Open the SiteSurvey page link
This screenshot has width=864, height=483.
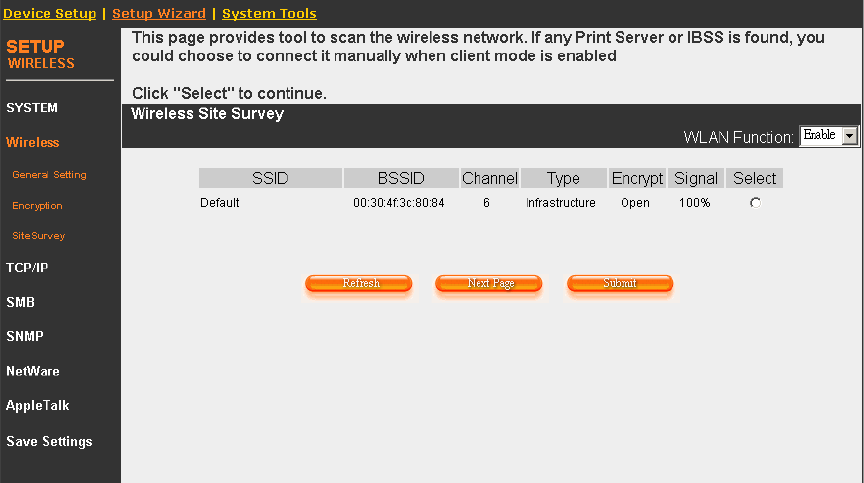point(39,236)
